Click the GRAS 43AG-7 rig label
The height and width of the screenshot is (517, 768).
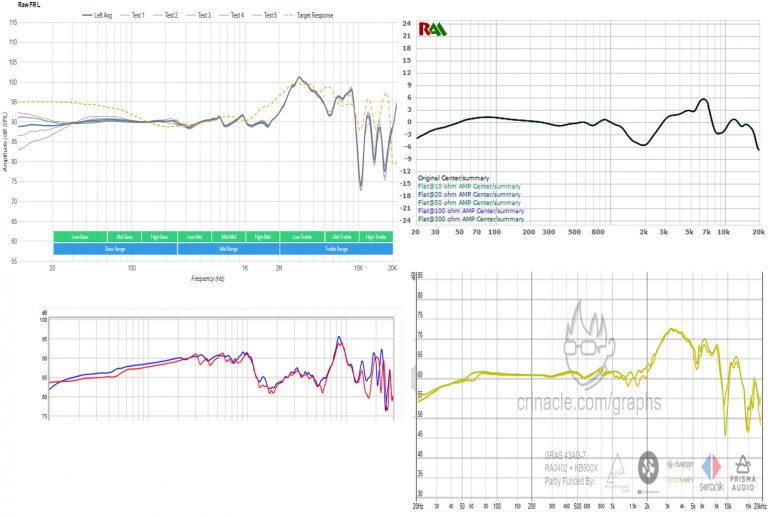565,455
